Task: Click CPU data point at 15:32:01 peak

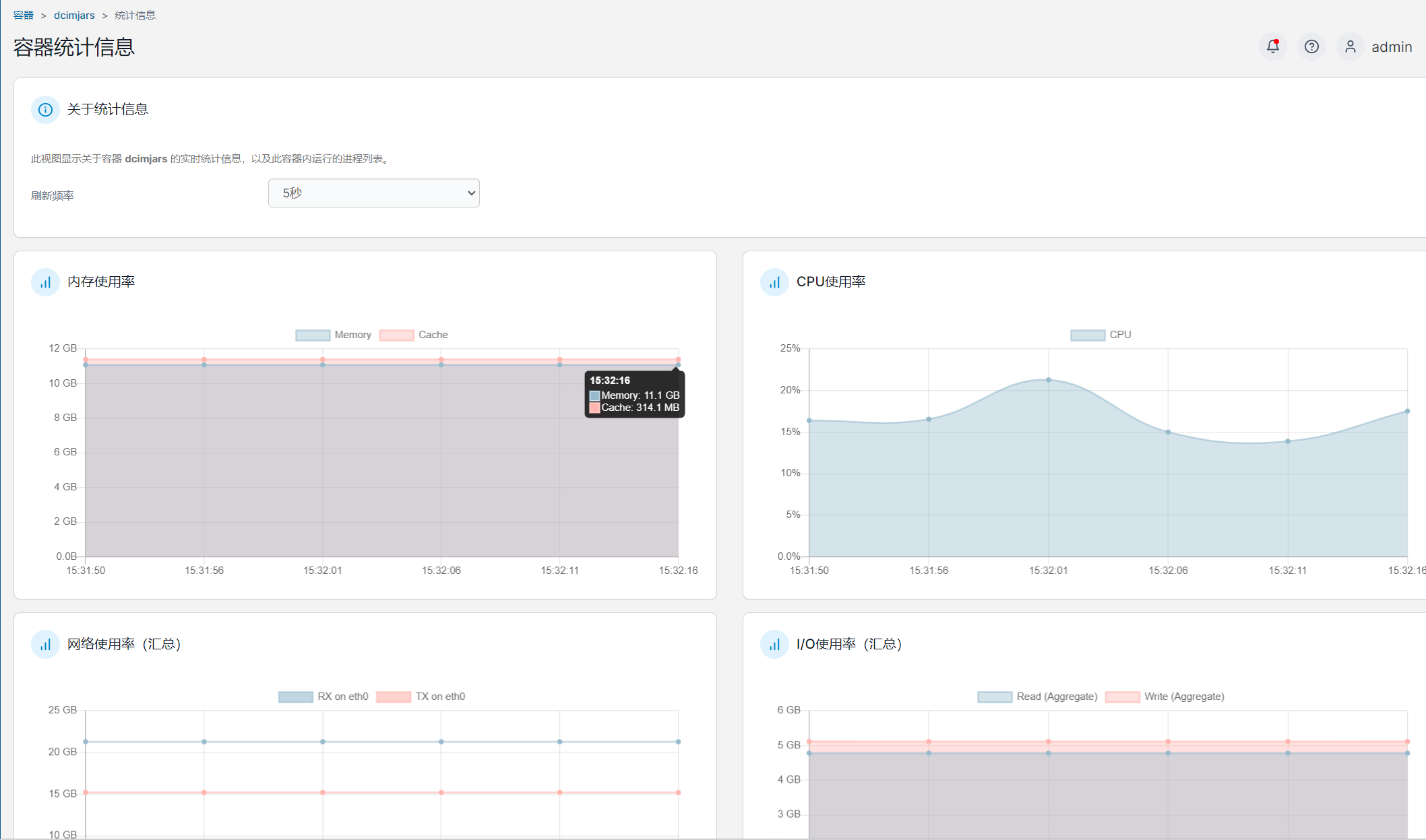Action: pyautogui.click(x=1048, y=380)
